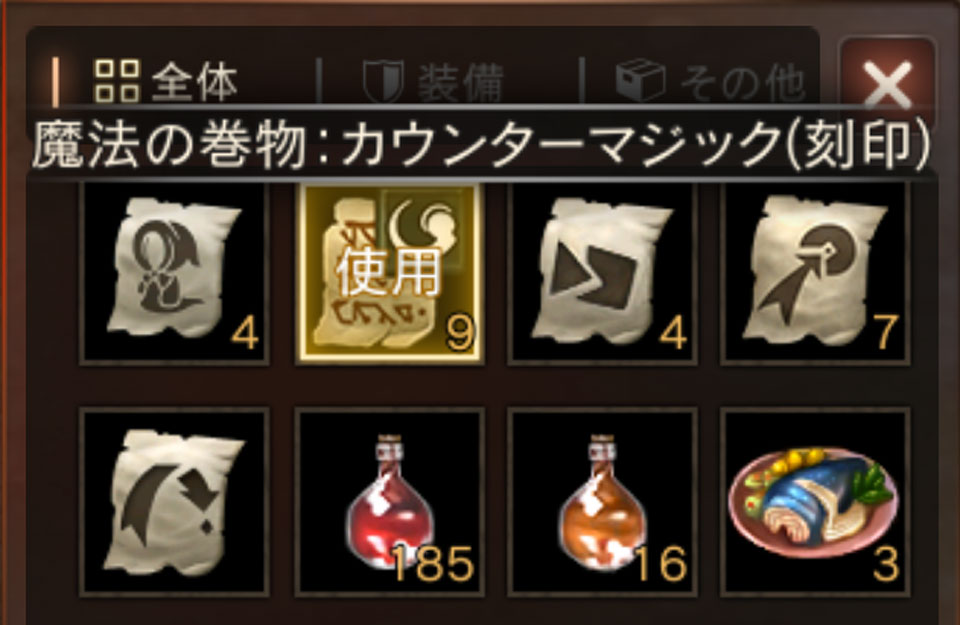Click the item name tooltip banner

point(481,144)
